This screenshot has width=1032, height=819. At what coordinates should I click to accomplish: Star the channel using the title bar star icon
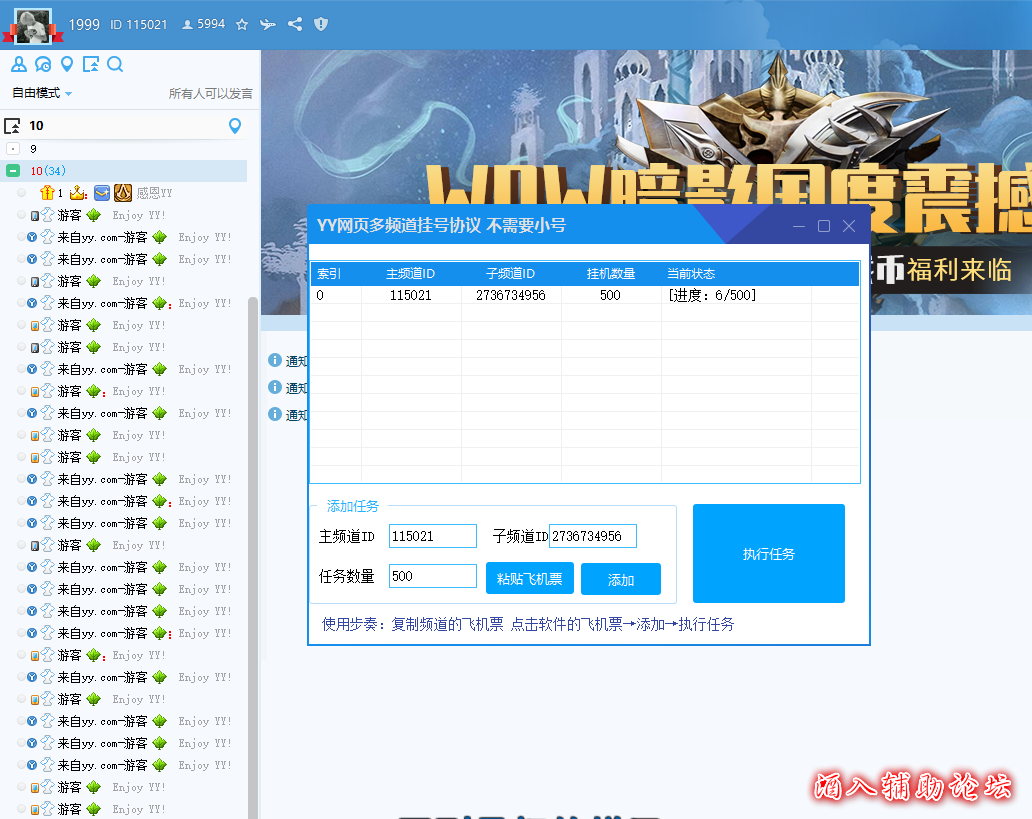(x=241, y=24)
